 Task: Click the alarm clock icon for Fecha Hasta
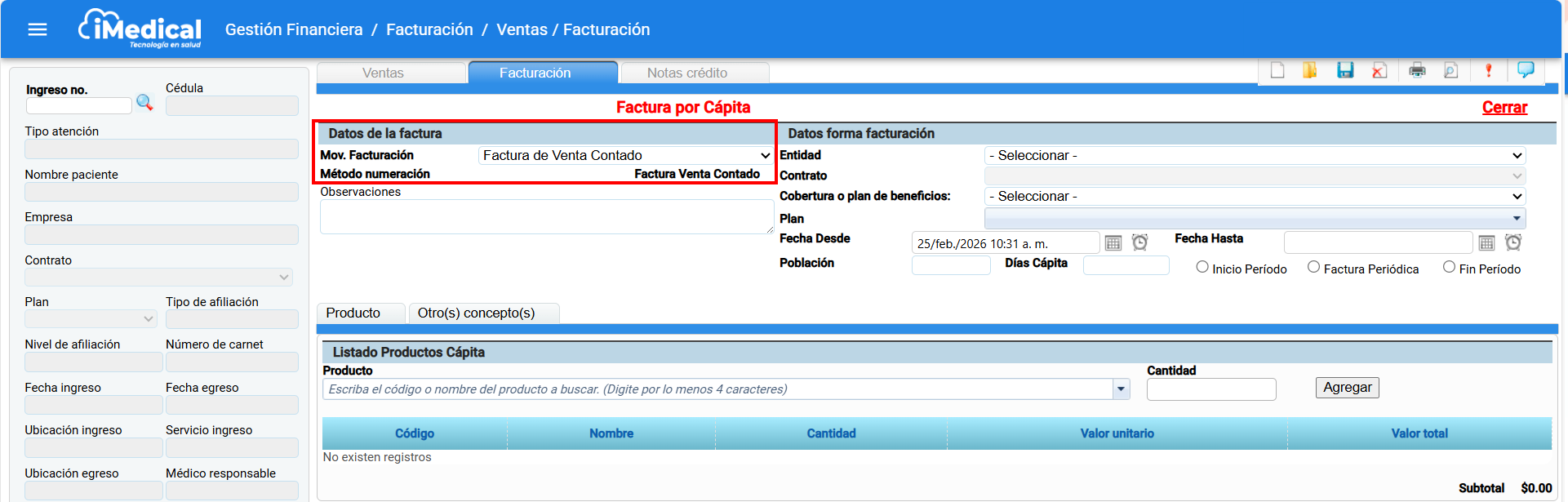click(1512, 242)
